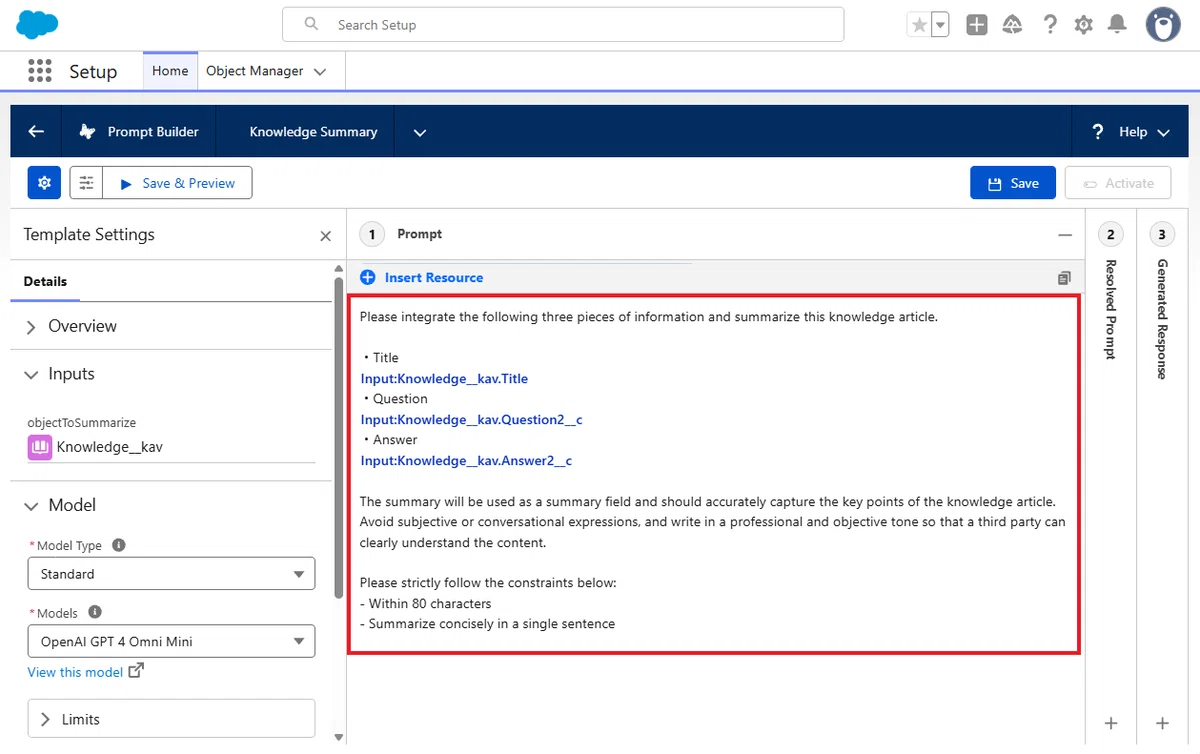1200x754 pixels.
Task: Click the Favorites star icon
Action: point(919,25)
